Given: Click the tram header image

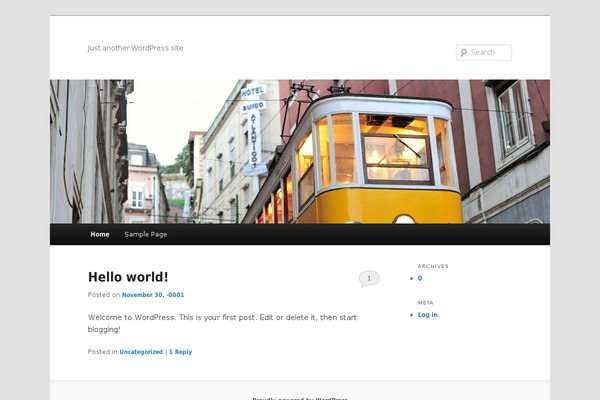Looking at the screenshot, I should (x=300, y=152).
